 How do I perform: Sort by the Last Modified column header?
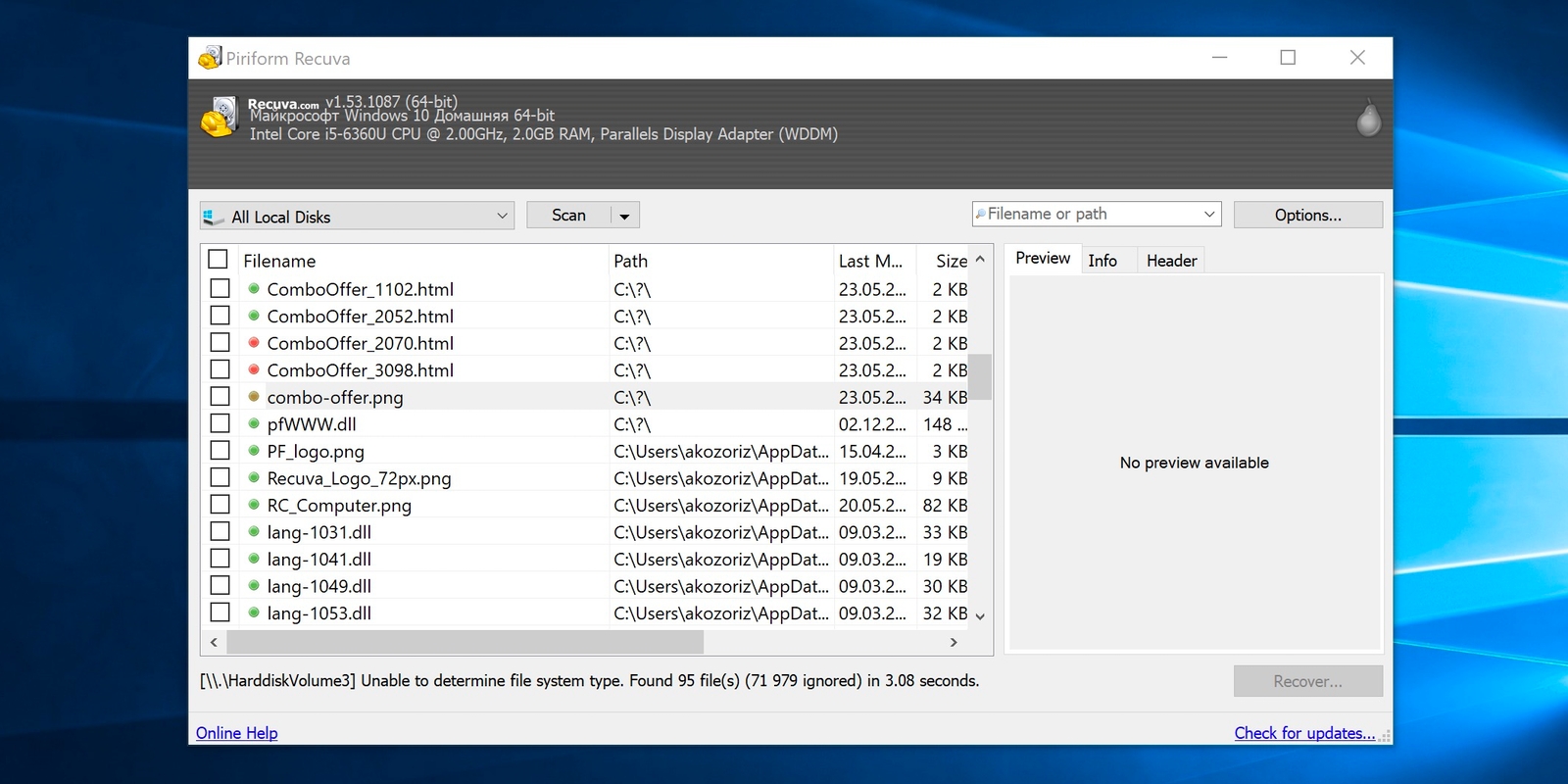[874, 261]
